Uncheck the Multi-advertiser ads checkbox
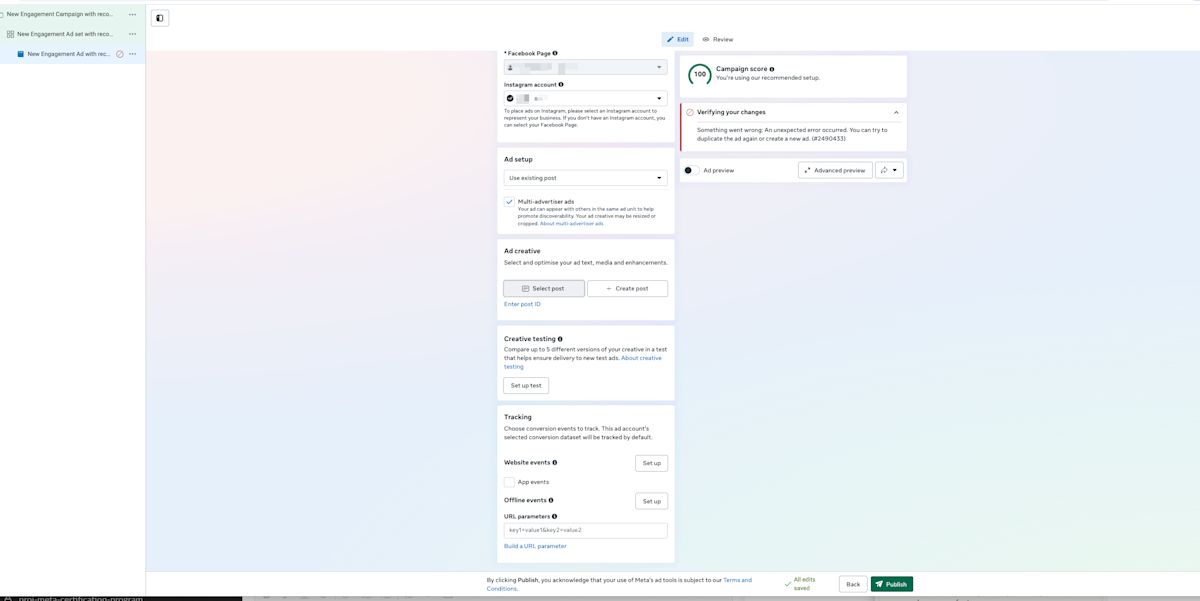The image size is (1200, 601). coord(509,202)
